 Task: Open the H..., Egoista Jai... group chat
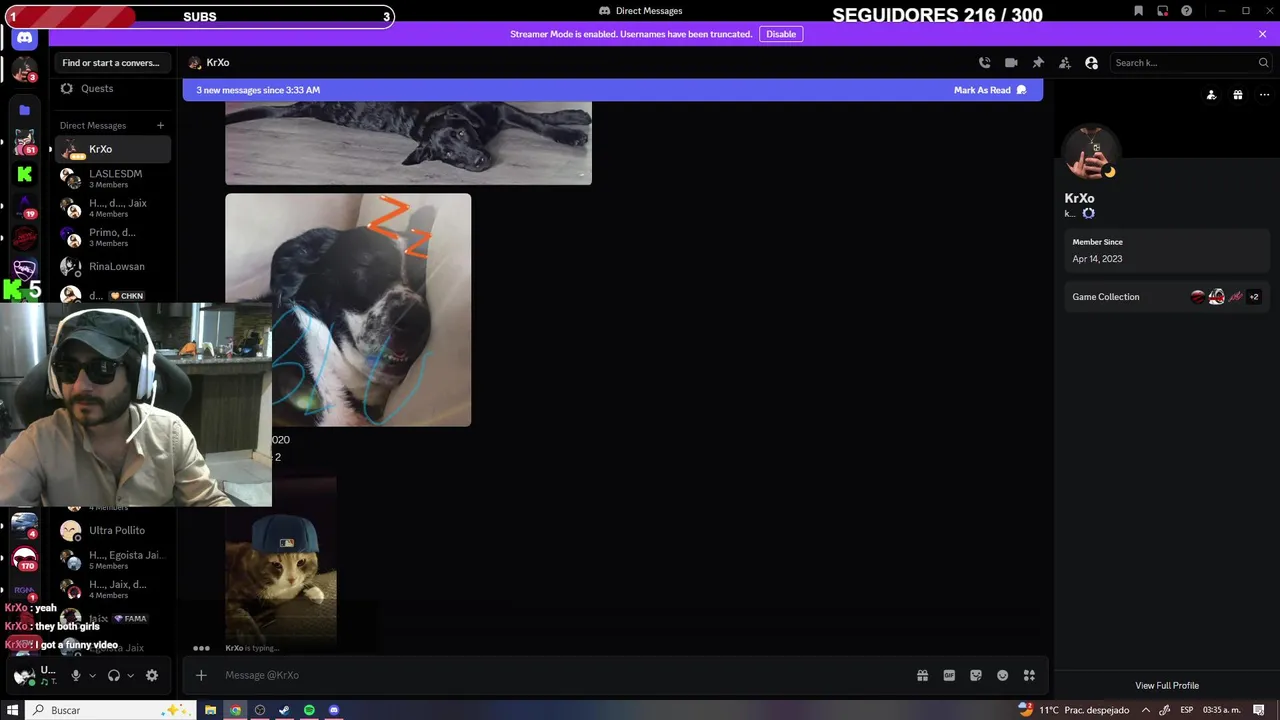click(112, 560)
